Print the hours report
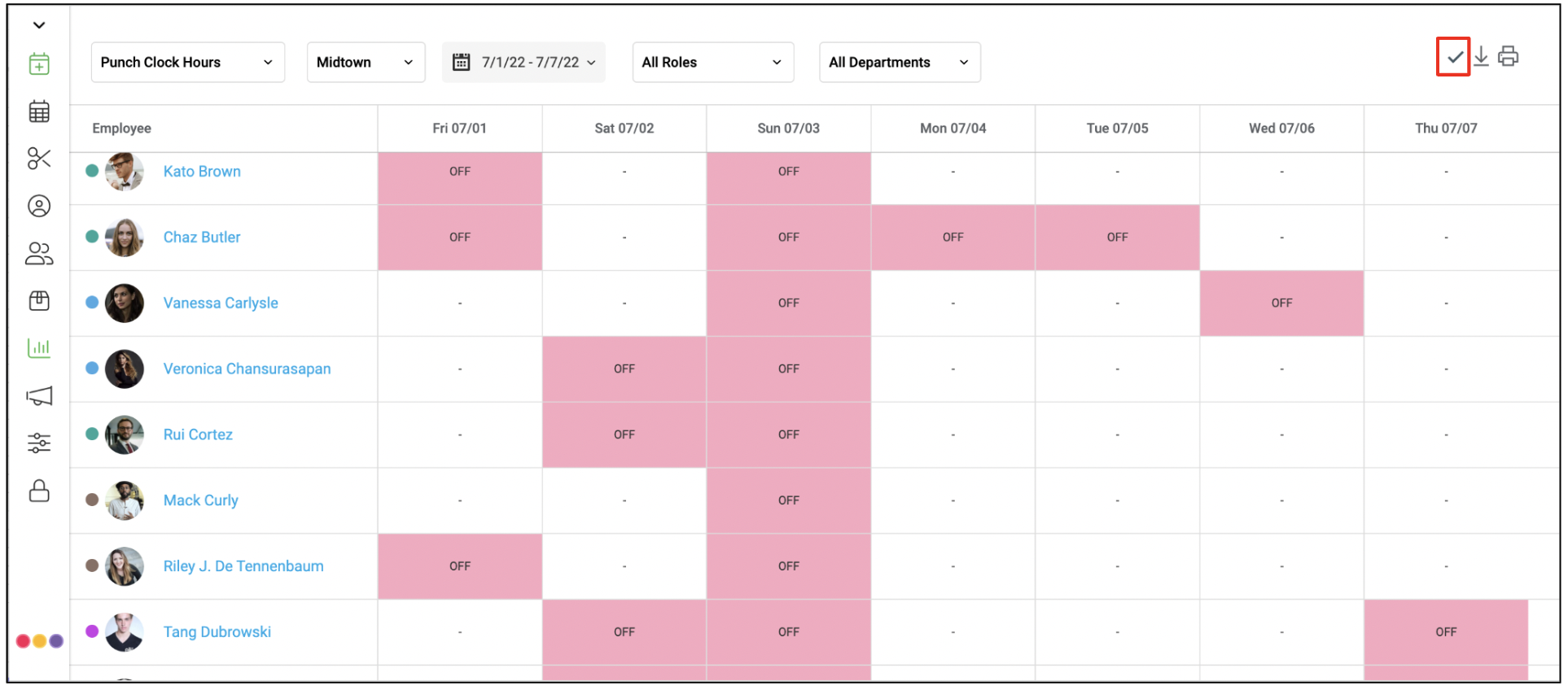 (x=1508, y=56)
